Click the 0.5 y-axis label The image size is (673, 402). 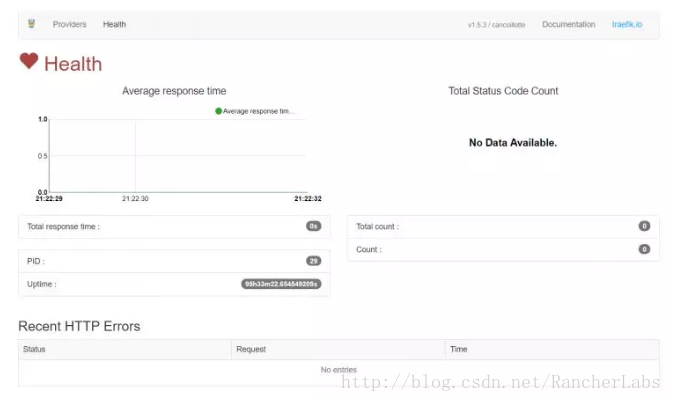(42, 156)
